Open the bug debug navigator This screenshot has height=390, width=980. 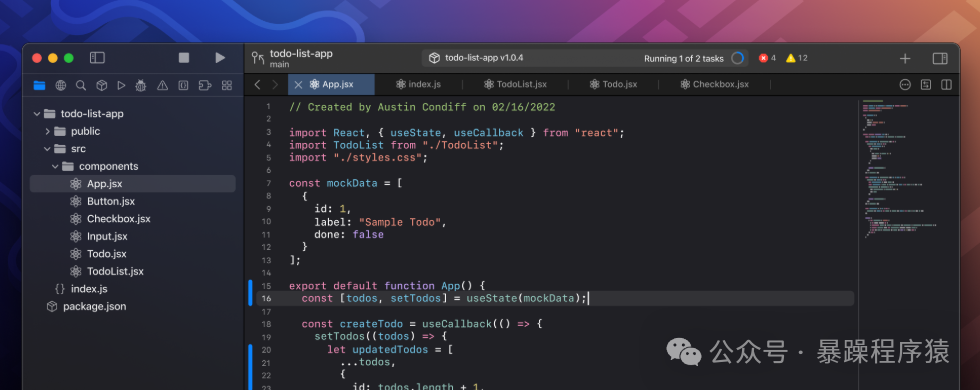tap(141, 86)
